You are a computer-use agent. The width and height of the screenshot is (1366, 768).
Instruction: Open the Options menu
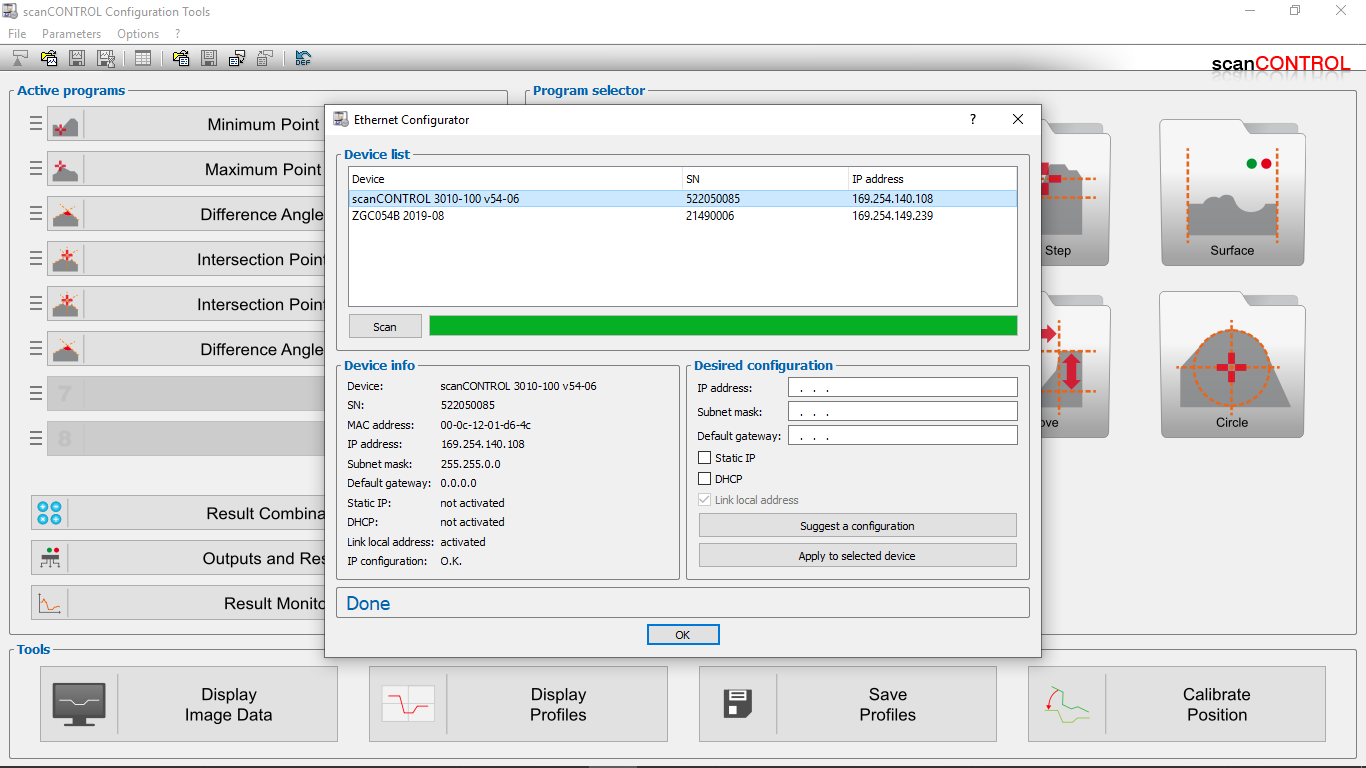(x=138, y=34)
